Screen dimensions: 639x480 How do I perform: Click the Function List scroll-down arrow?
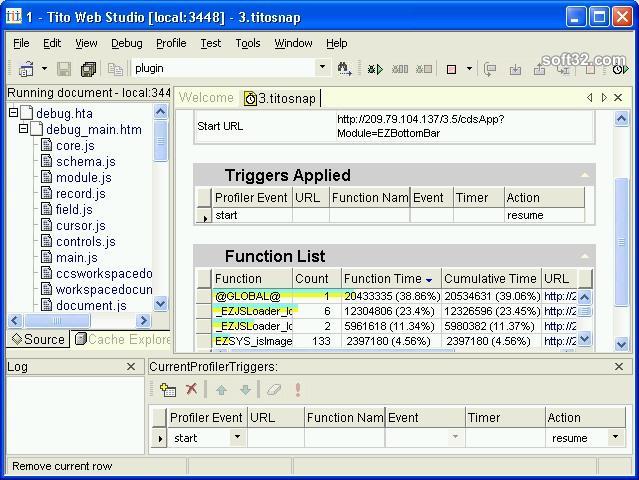[x=584, y=339]
